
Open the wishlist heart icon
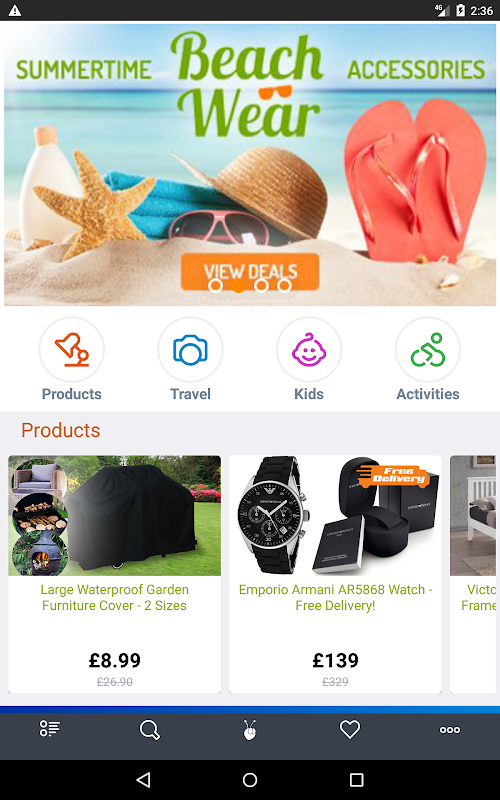tap(350, 730)
